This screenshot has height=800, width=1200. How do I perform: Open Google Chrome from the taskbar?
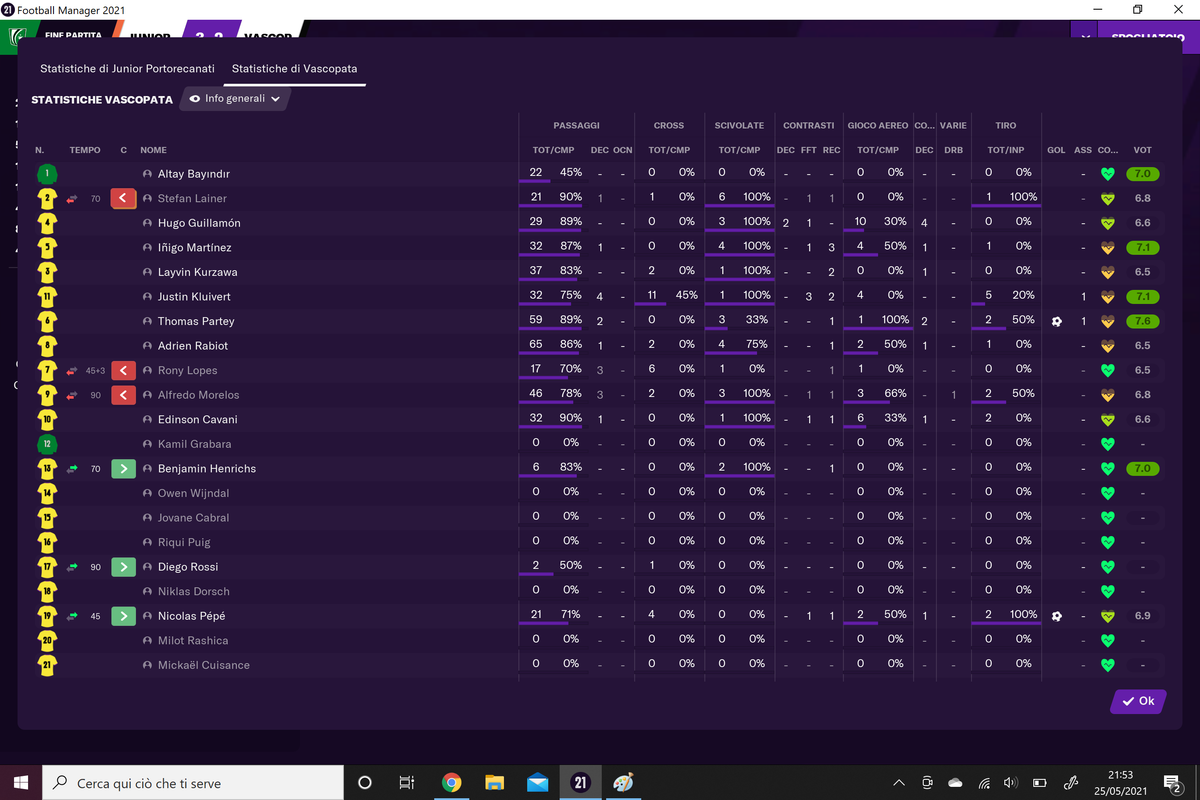pyautogui.click(x=451, y=783)
